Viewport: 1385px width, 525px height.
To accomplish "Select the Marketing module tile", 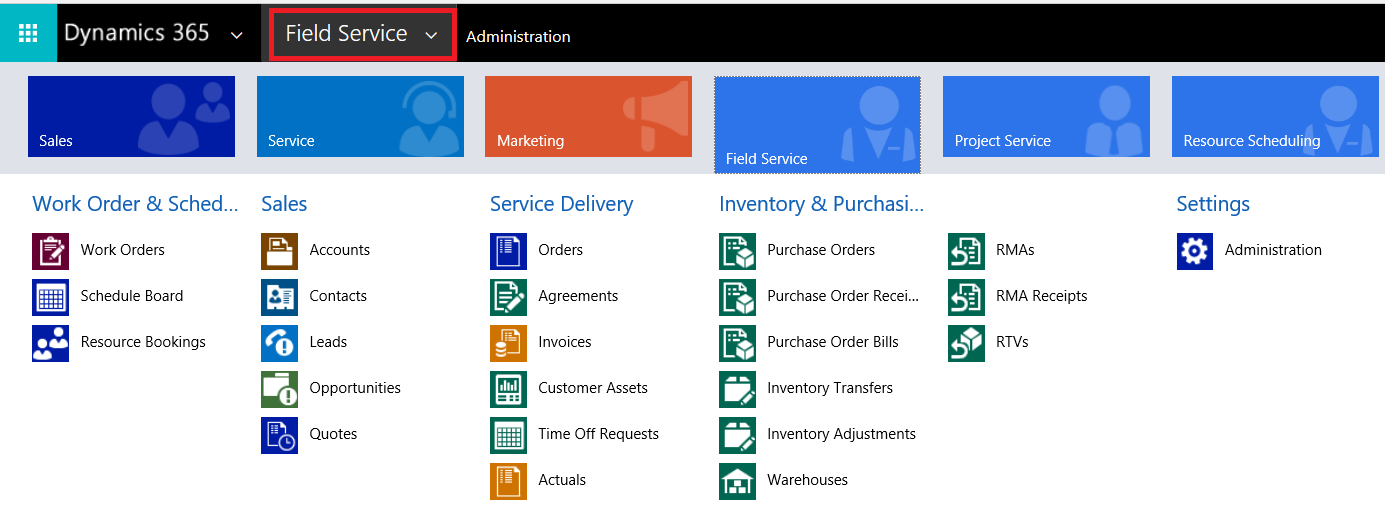I will pyautogui.click(x=588, y=116).
